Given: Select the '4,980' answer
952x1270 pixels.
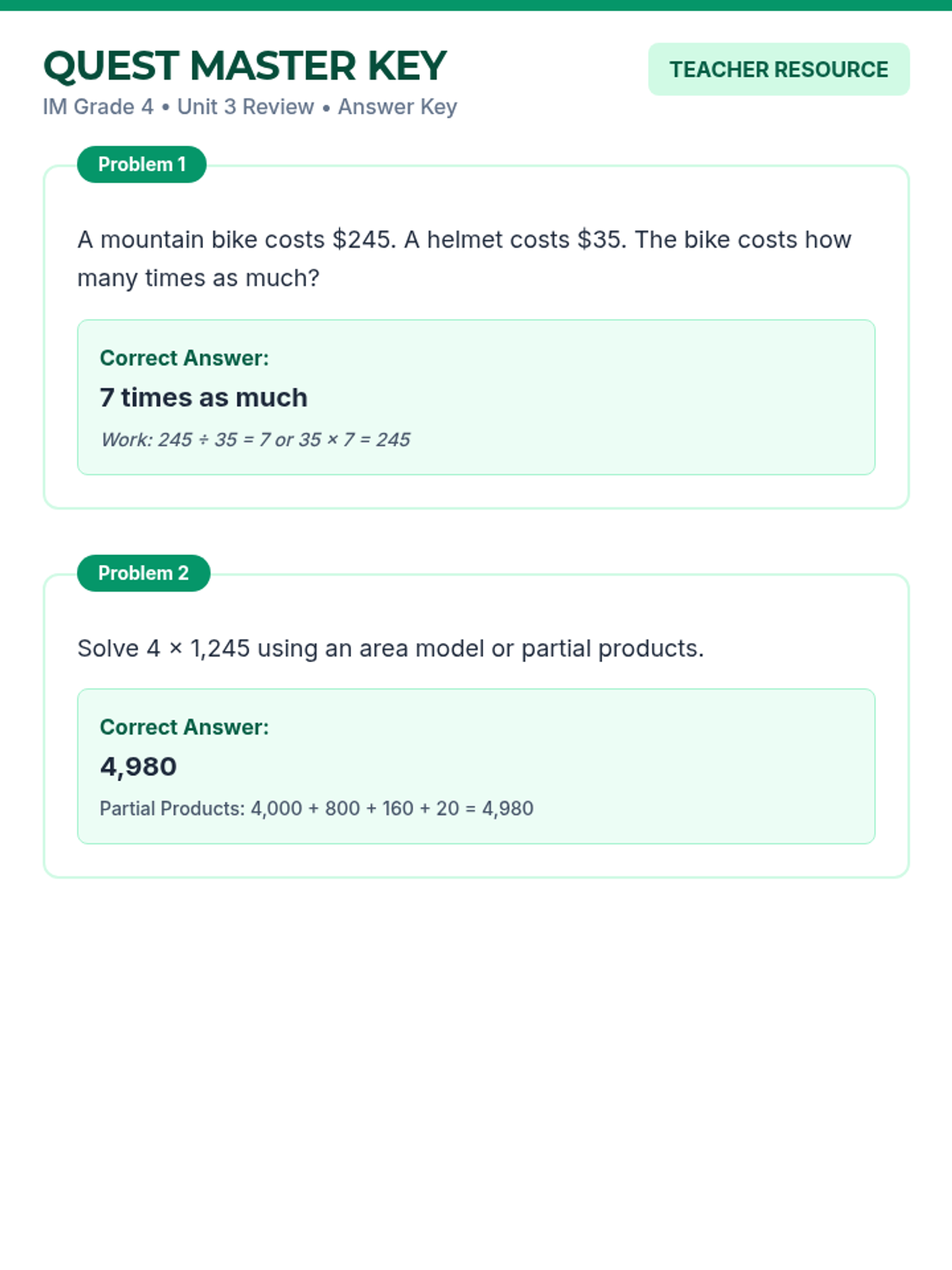Looking at the screenshot, I should [x=138, y=767].
